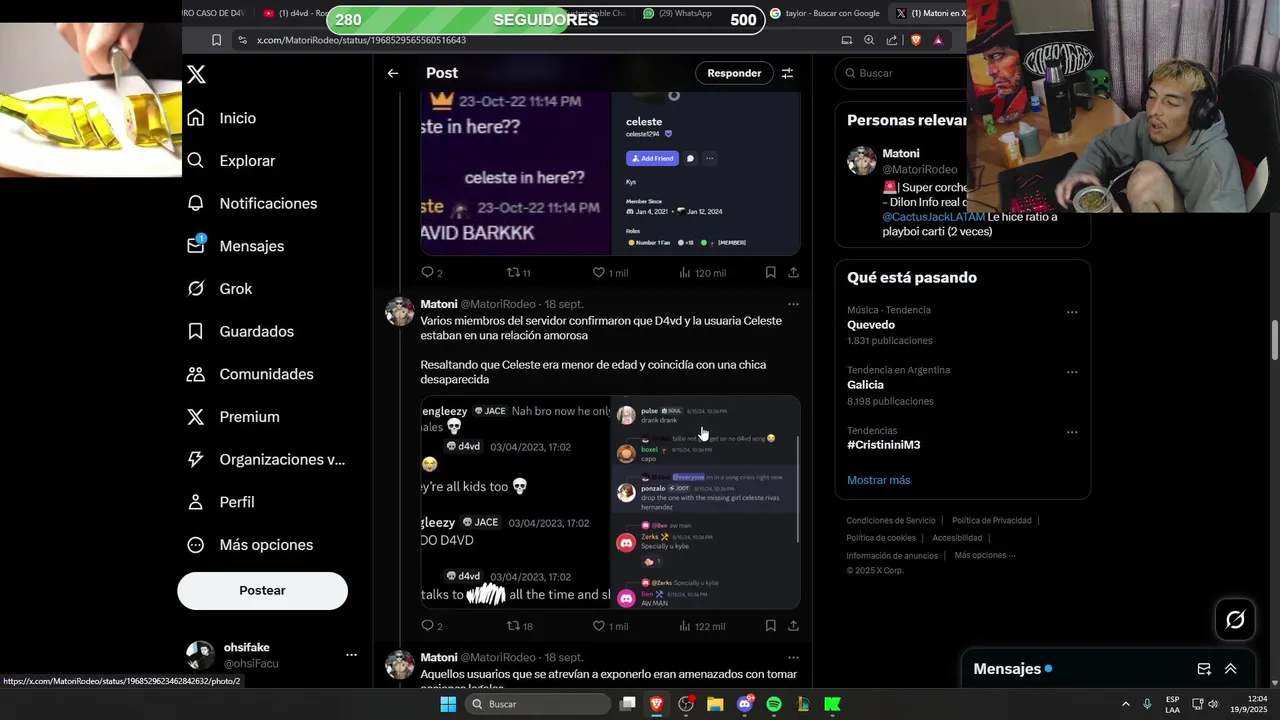The height and width of the screenshot is (720, 1280).
Task: Bookmark the post with 120 mil views
Action: click(770, 272)
